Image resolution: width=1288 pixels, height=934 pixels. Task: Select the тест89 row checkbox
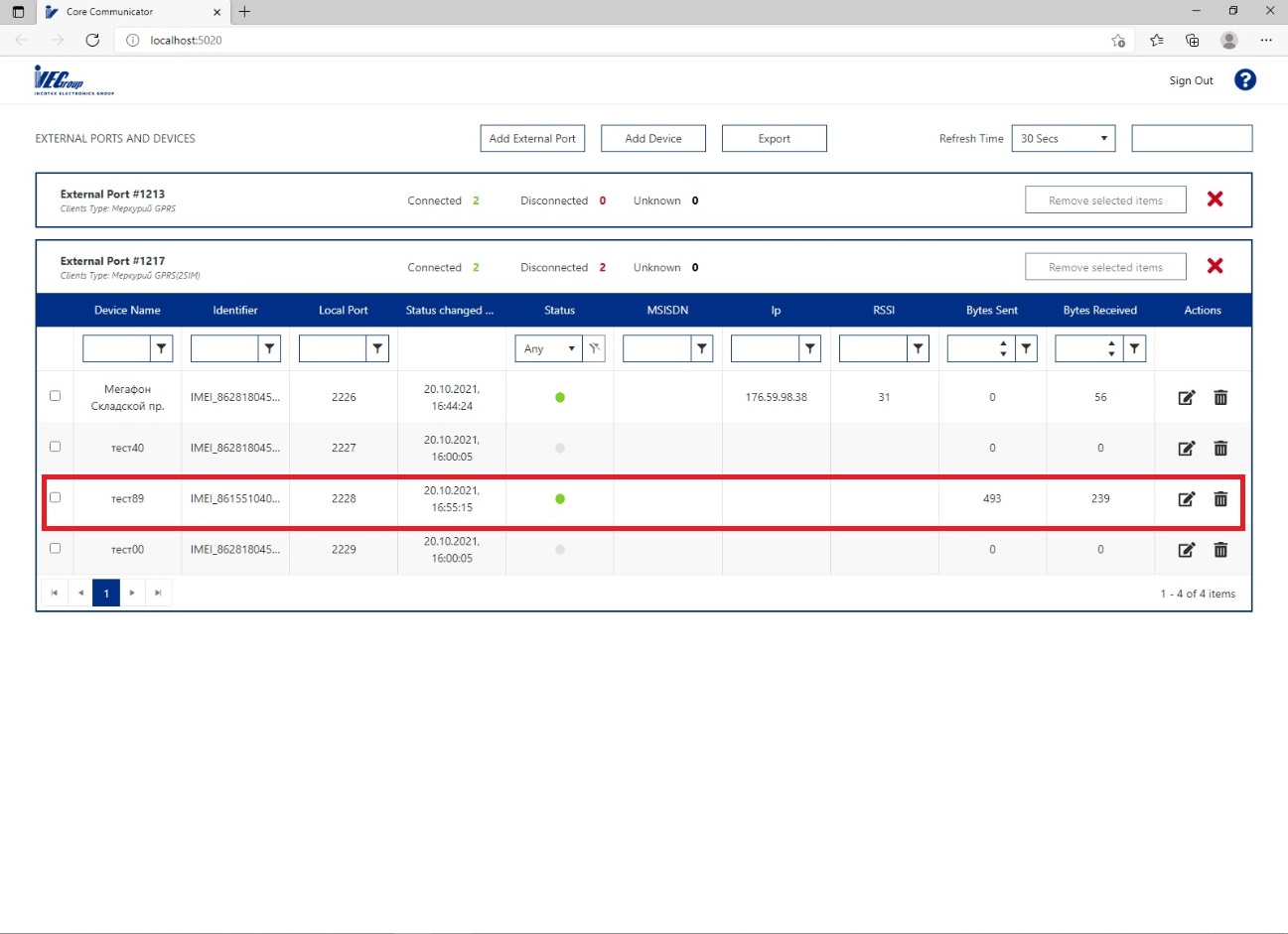pos(56,497)
